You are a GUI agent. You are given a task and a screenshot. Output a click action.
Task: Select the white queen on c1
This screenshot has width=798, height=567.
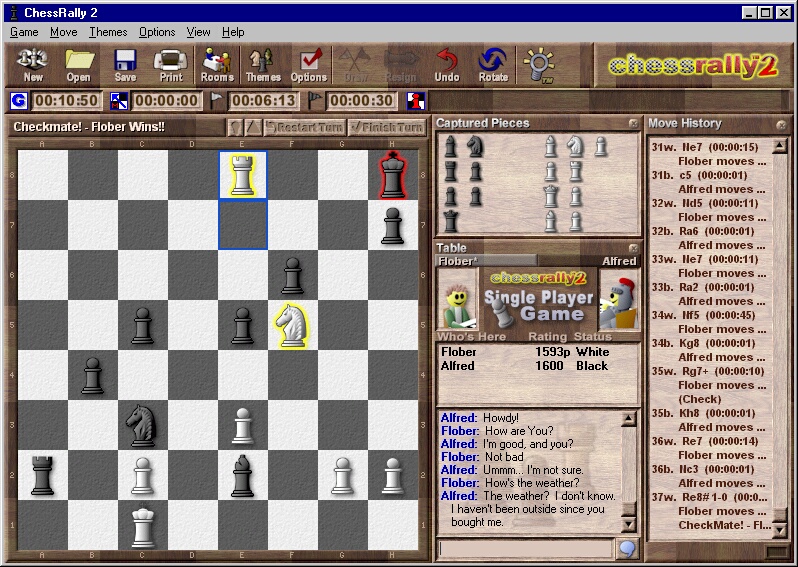tap(142, 525)
